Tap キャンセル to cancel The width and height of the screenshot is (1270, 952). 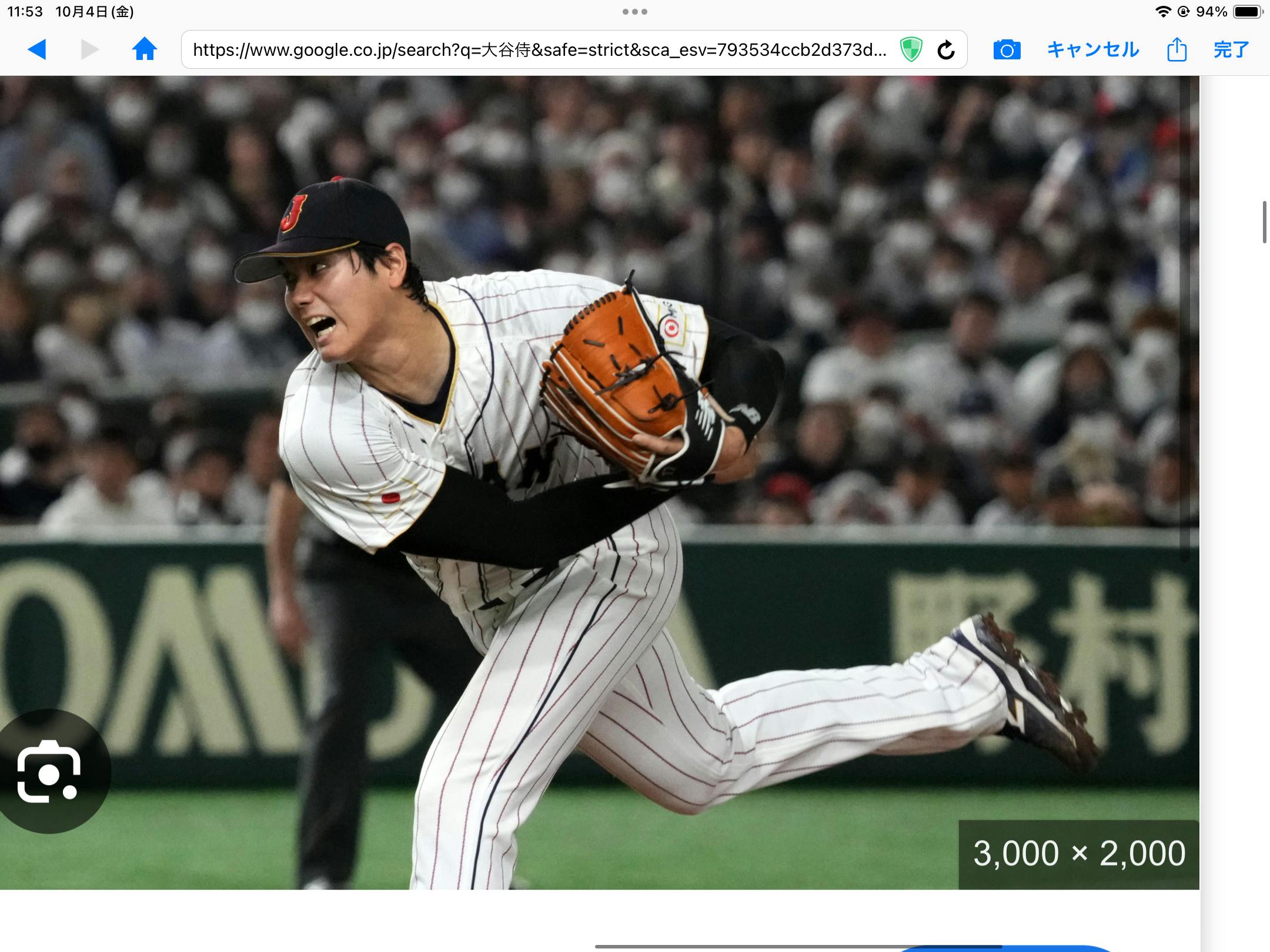tap(1093, 50)
